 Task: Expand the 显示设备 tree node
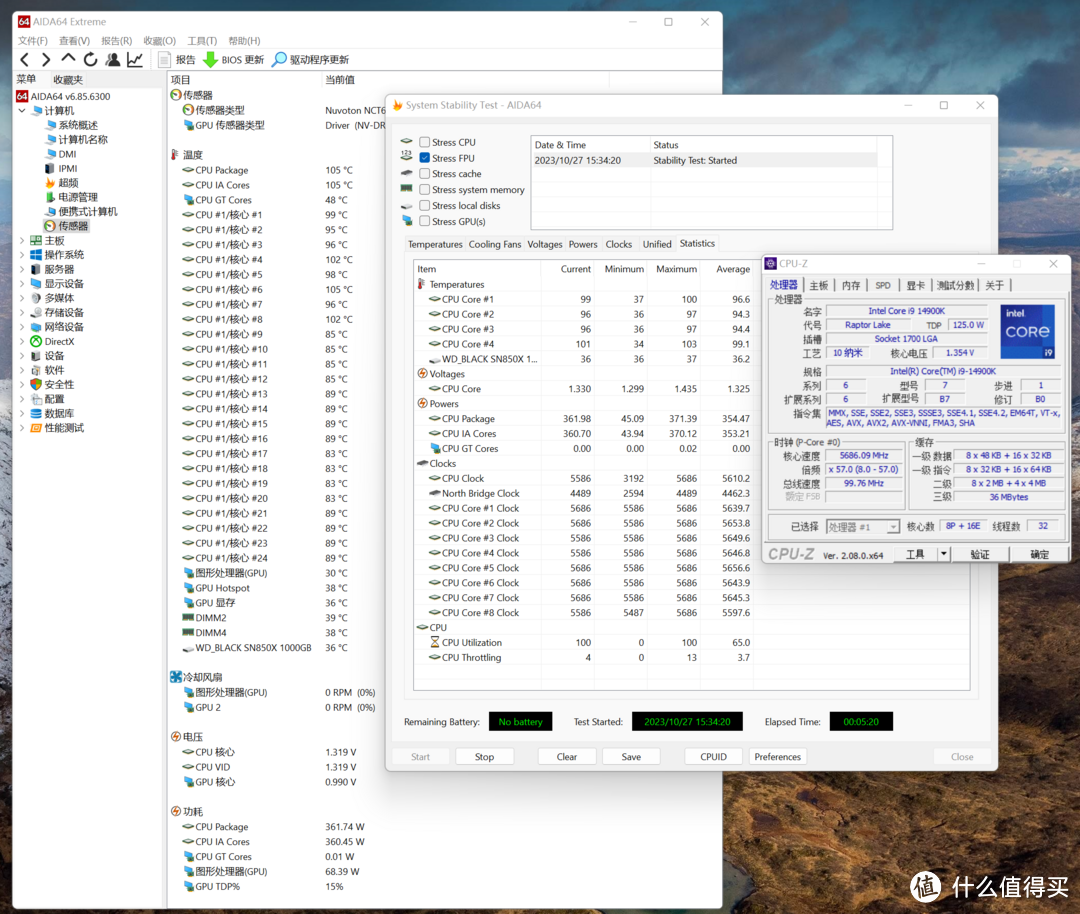click(22, 284)
